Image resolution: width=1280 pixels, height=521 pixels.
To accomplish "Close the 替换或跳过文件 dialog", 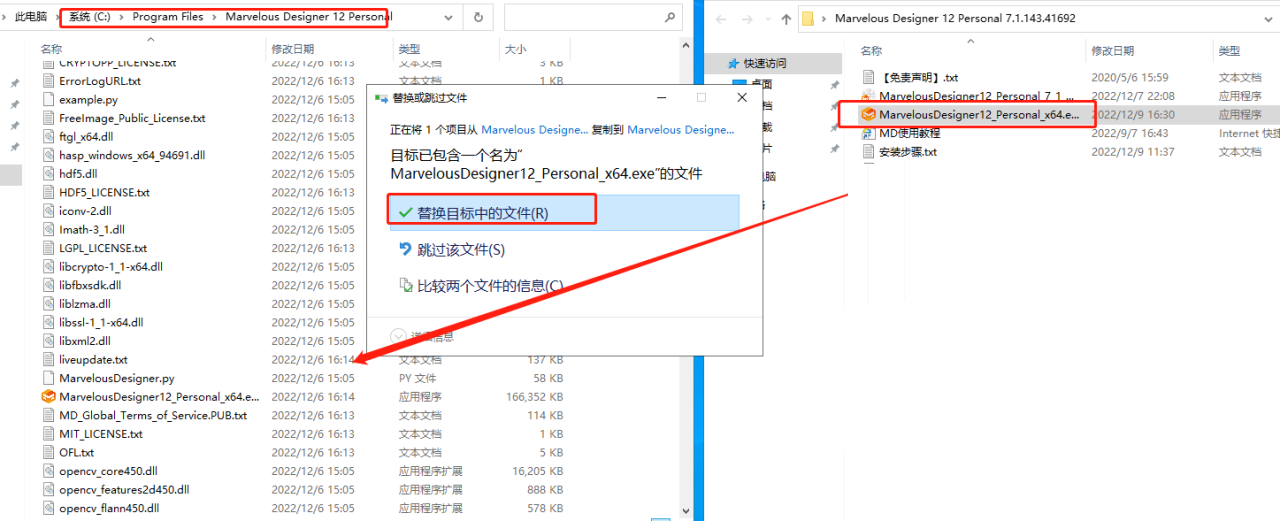I will coord(741,97).
